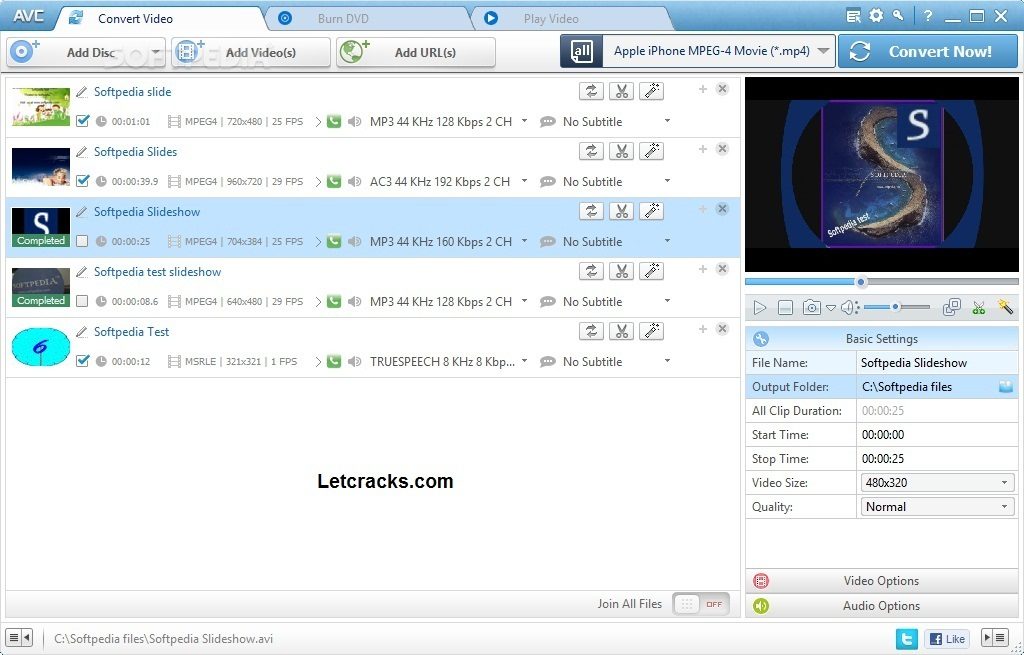Open subtitle dropdown for Softpedia Slideshow
The height and width of the screenshot is (655, 1024).
tap(667, 241)
